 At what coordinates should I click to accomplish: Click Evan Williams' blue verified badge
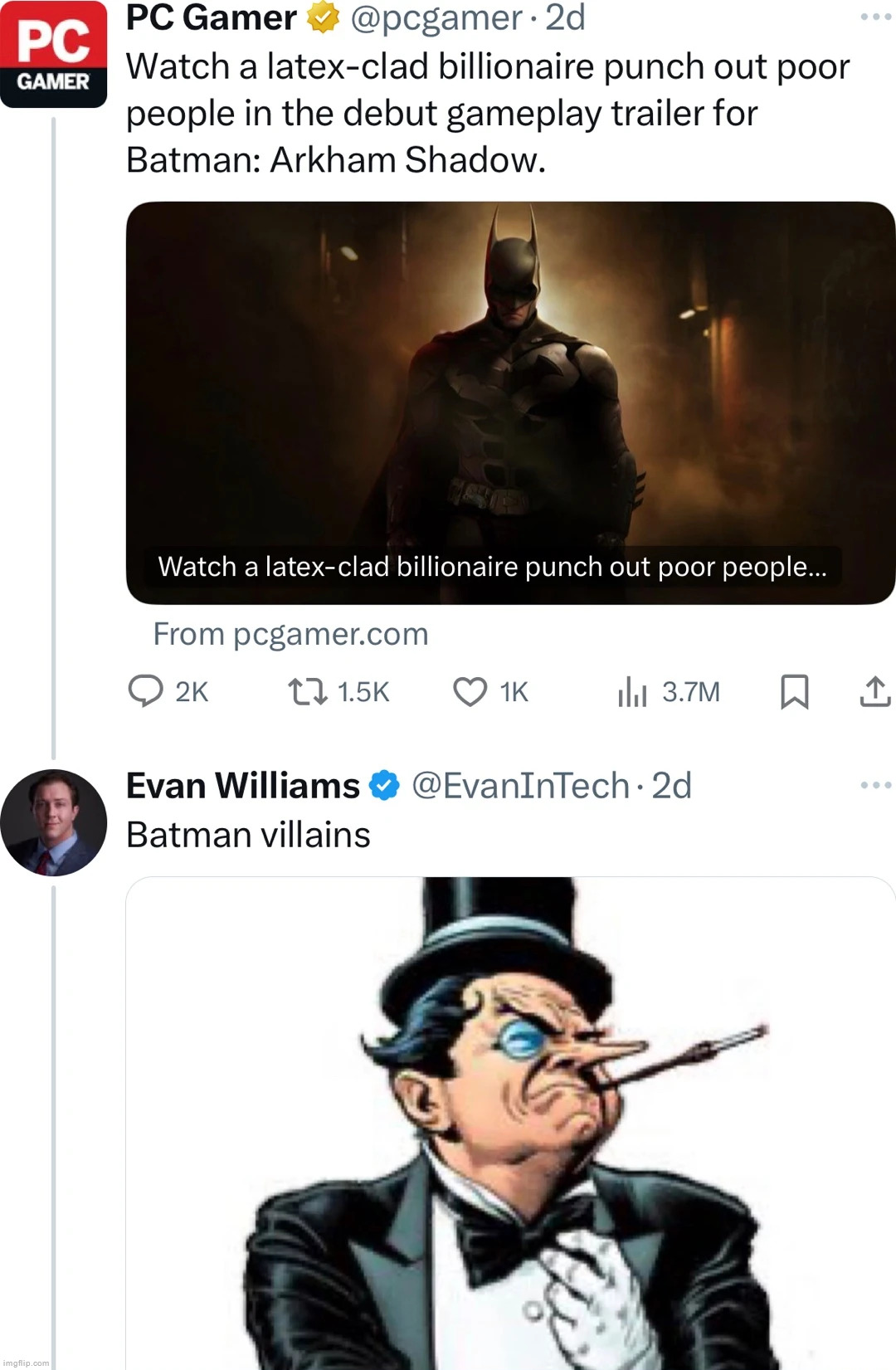(384, 786)
